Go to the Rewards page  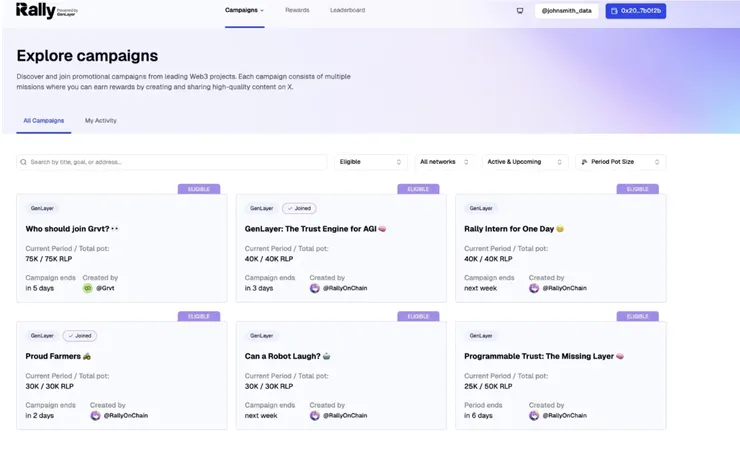tap(297, 10)
